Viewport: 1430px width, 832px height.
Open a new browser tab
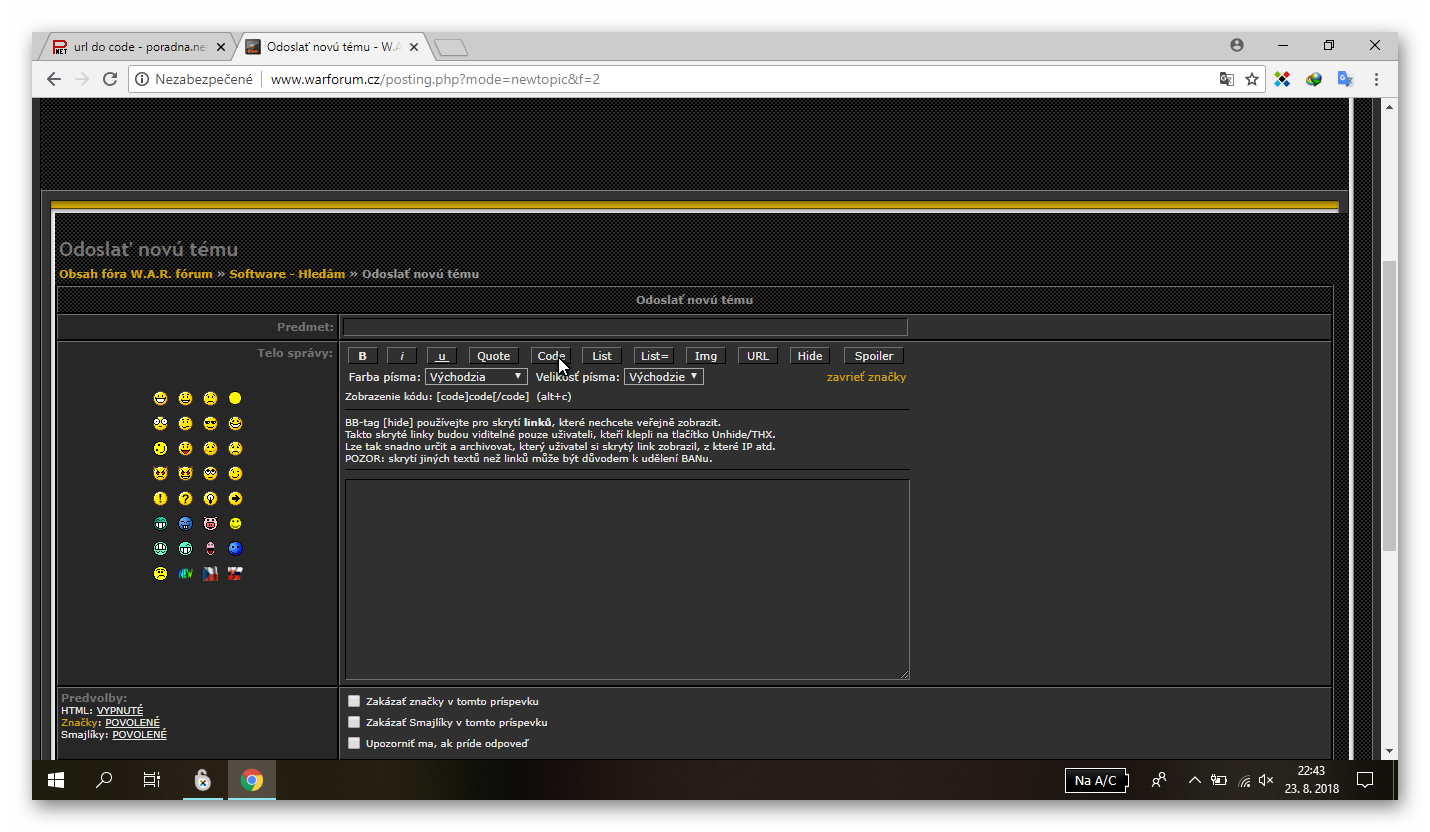[x=452, y=47]
